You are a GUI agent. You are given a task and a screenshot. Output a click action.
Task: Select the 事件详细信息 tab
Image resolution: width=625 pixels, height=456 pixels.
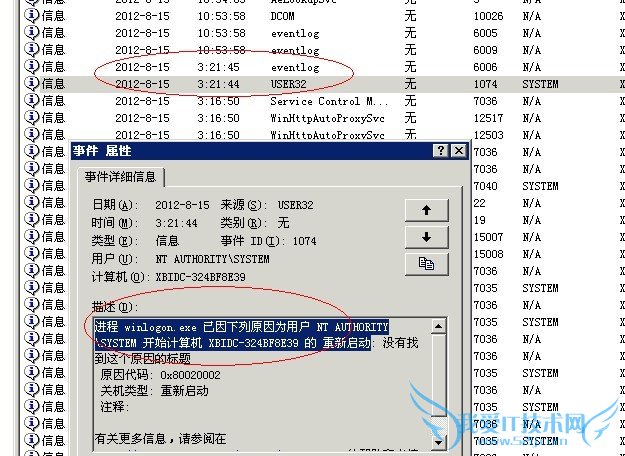tap(120, 177)
